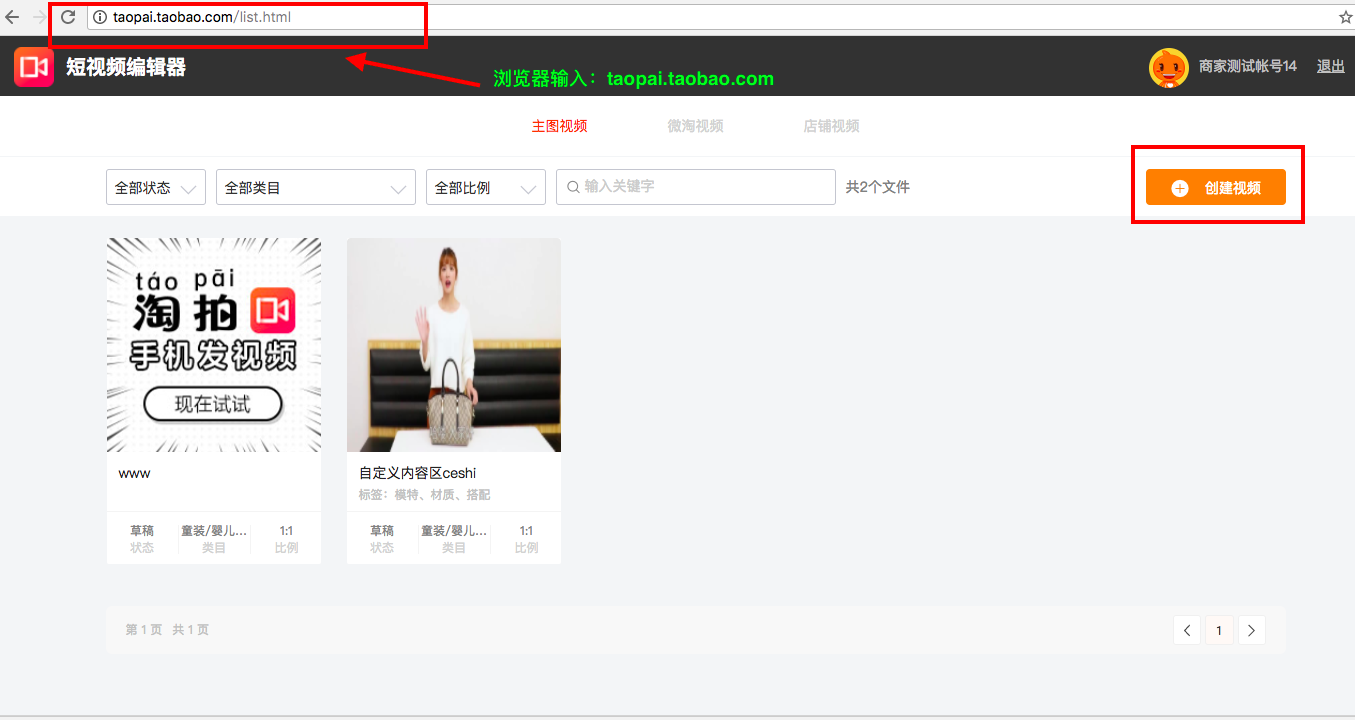Click the magnifier icon in search box

573,187
